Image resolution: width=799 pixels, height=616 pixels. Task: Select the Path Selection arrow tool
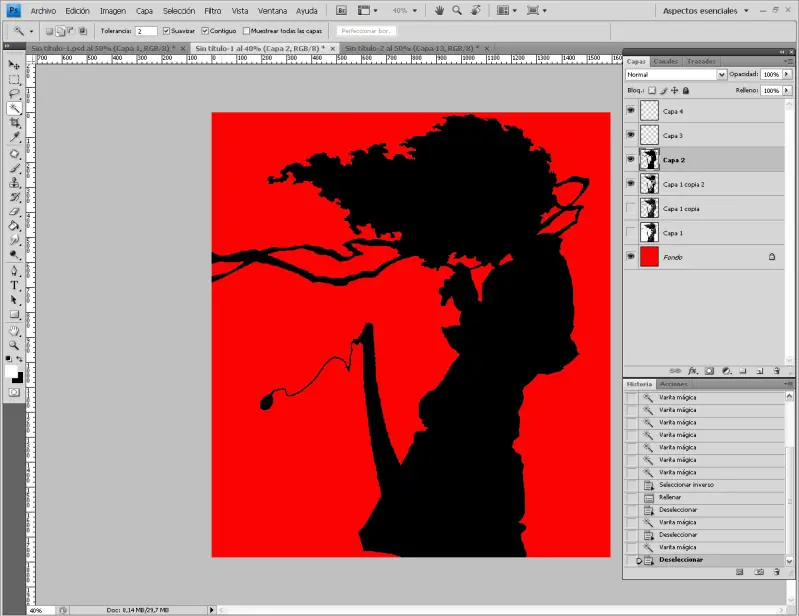pos(14,300)
